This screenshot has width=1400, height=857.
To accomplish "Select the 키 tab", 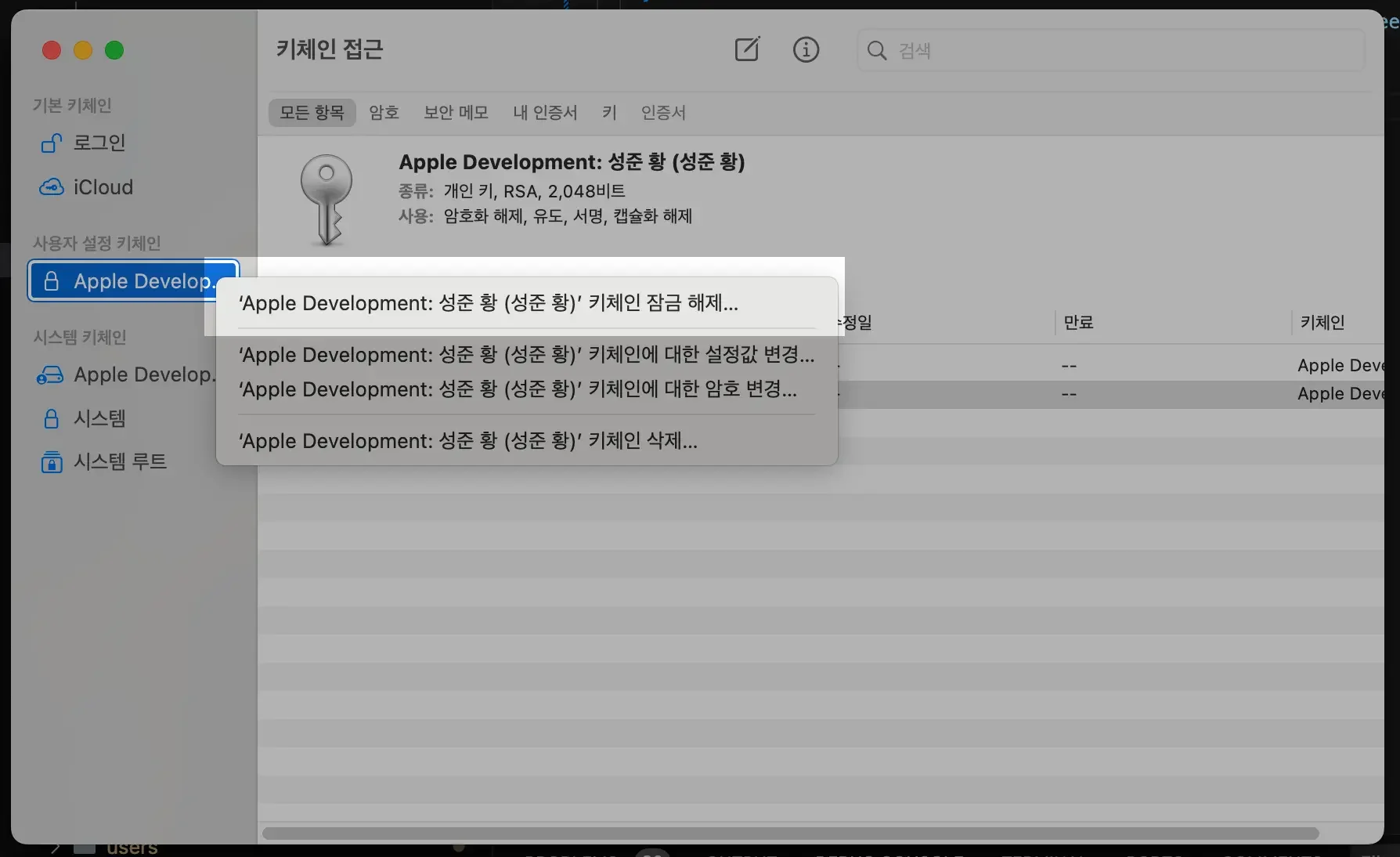I will point(609,112).
